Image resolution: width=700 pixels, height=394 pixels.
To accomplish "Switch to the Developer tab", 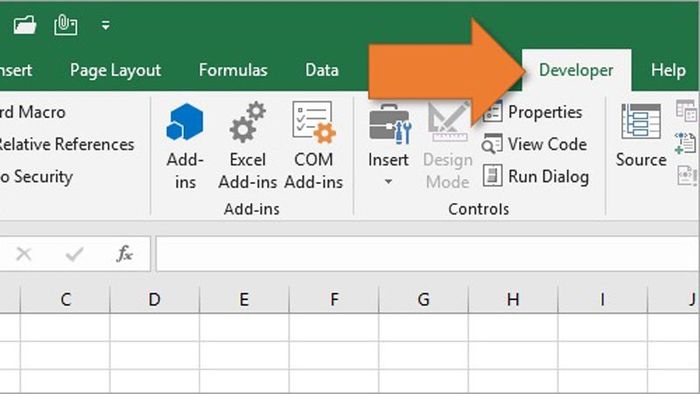I will point(576,70).
